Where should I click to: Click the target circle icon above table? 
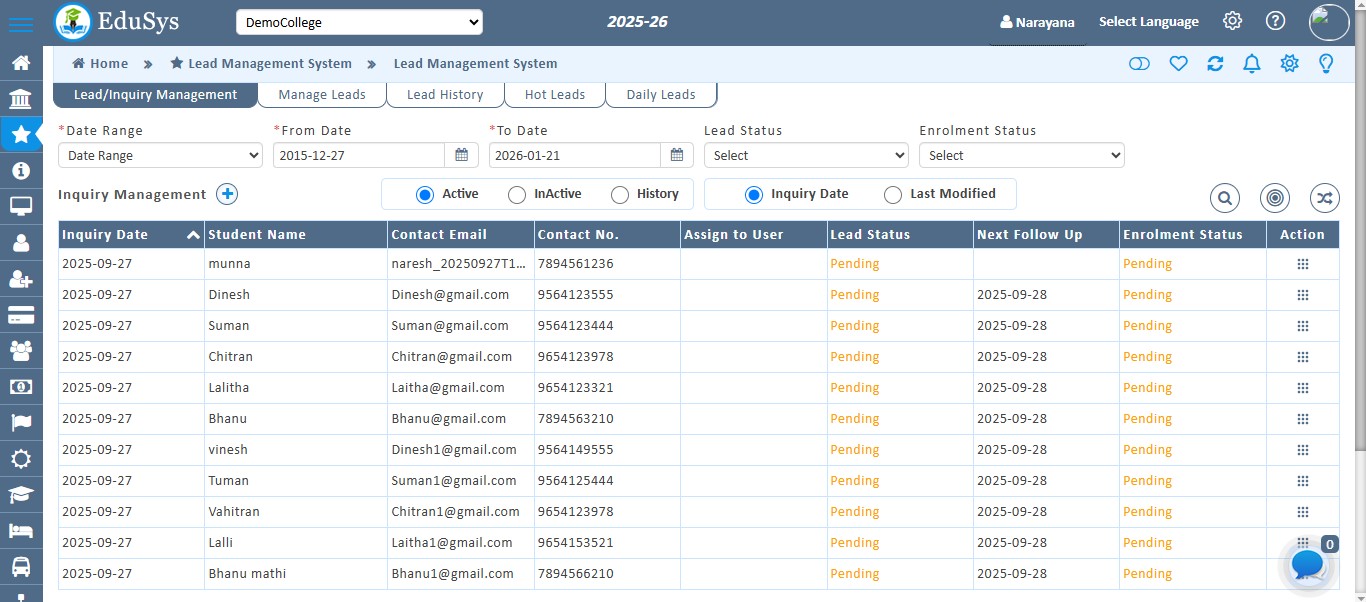(x=1275, y=198)
